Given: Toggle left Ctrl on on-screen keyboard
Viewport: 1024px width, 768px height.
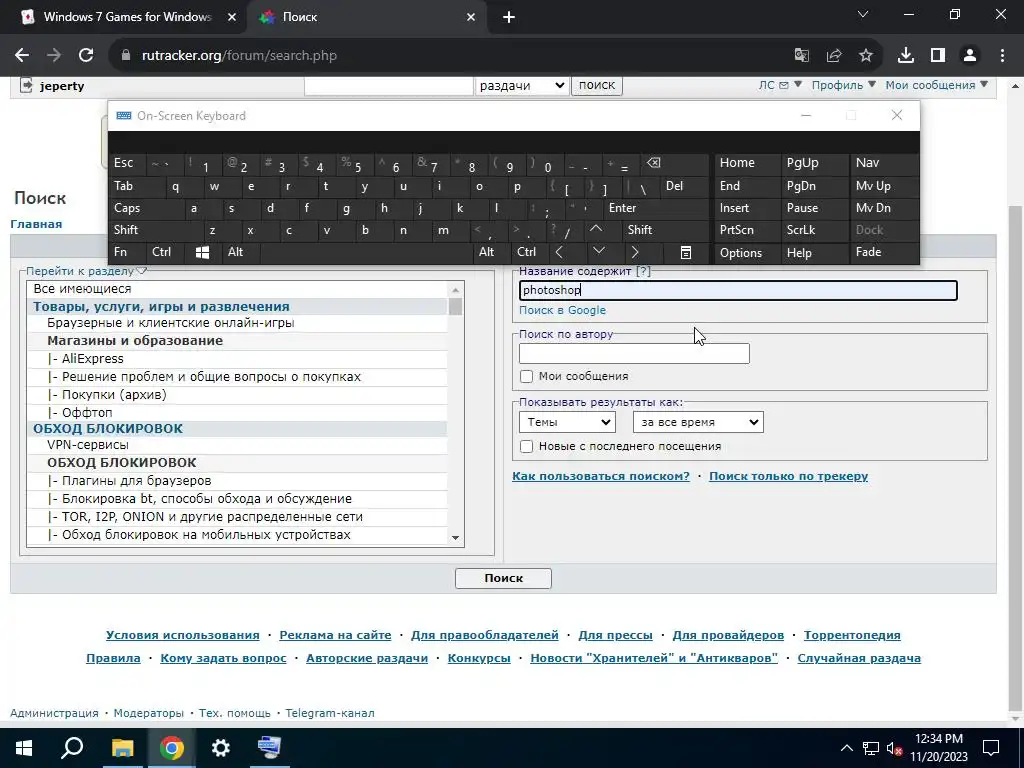Looking at the screenshot, I should coord(165,252).
